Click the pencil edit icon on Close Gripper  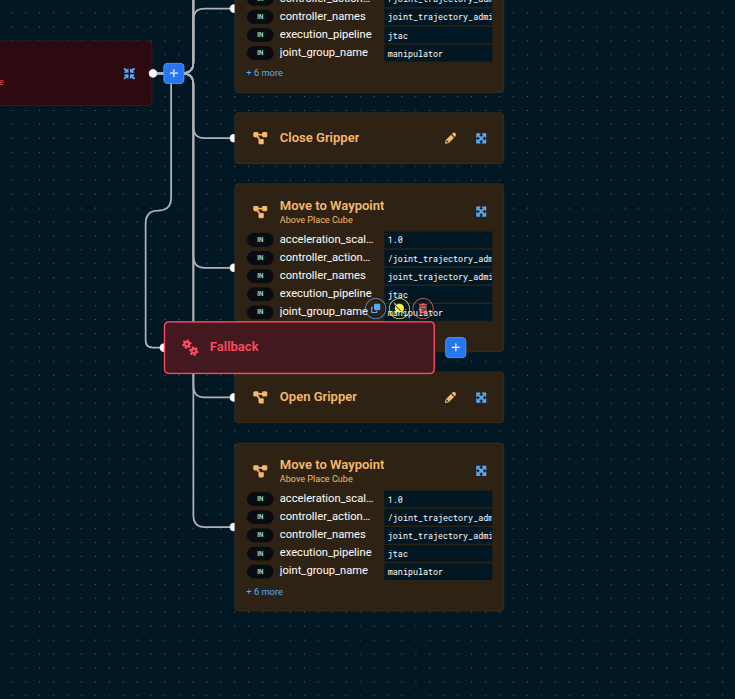[x=450, y=138]
